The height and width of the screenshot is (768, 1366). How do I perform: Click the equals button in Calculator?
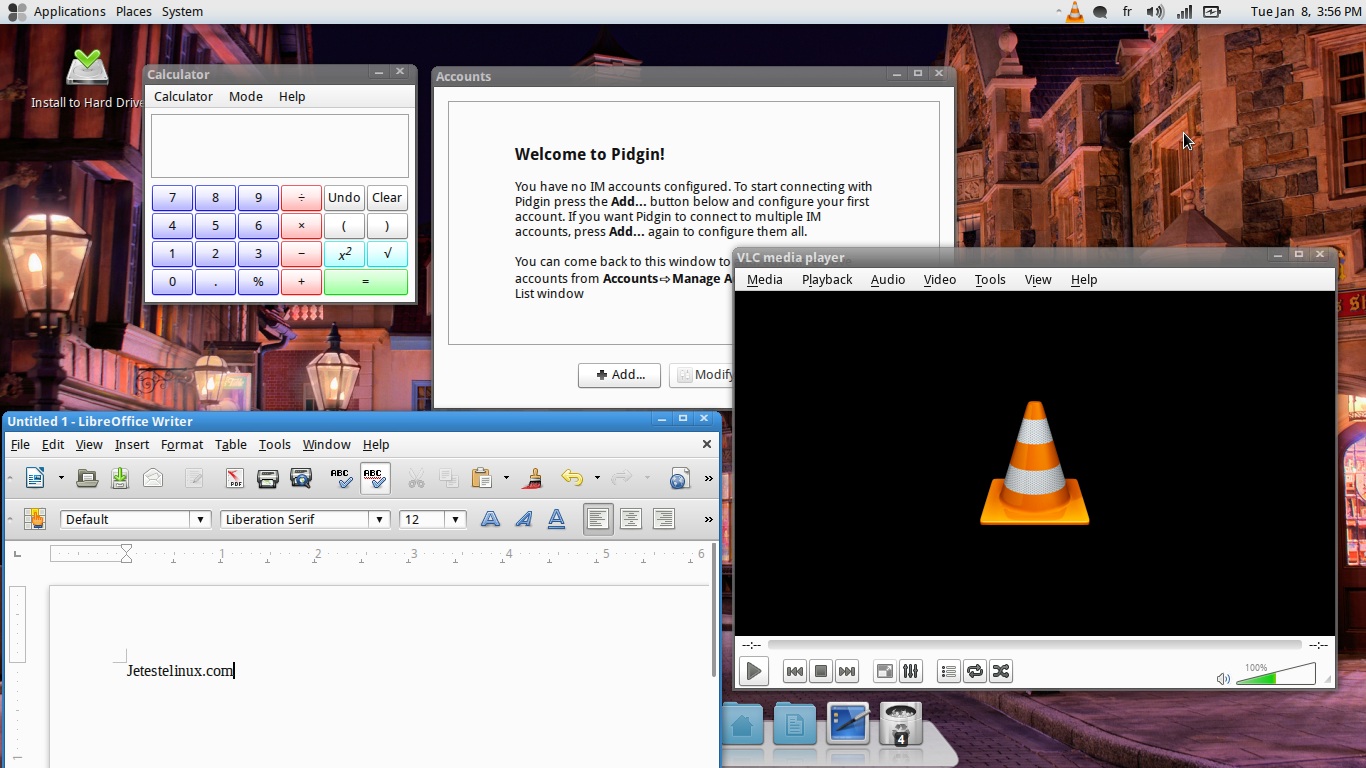(x=366, y=282)
